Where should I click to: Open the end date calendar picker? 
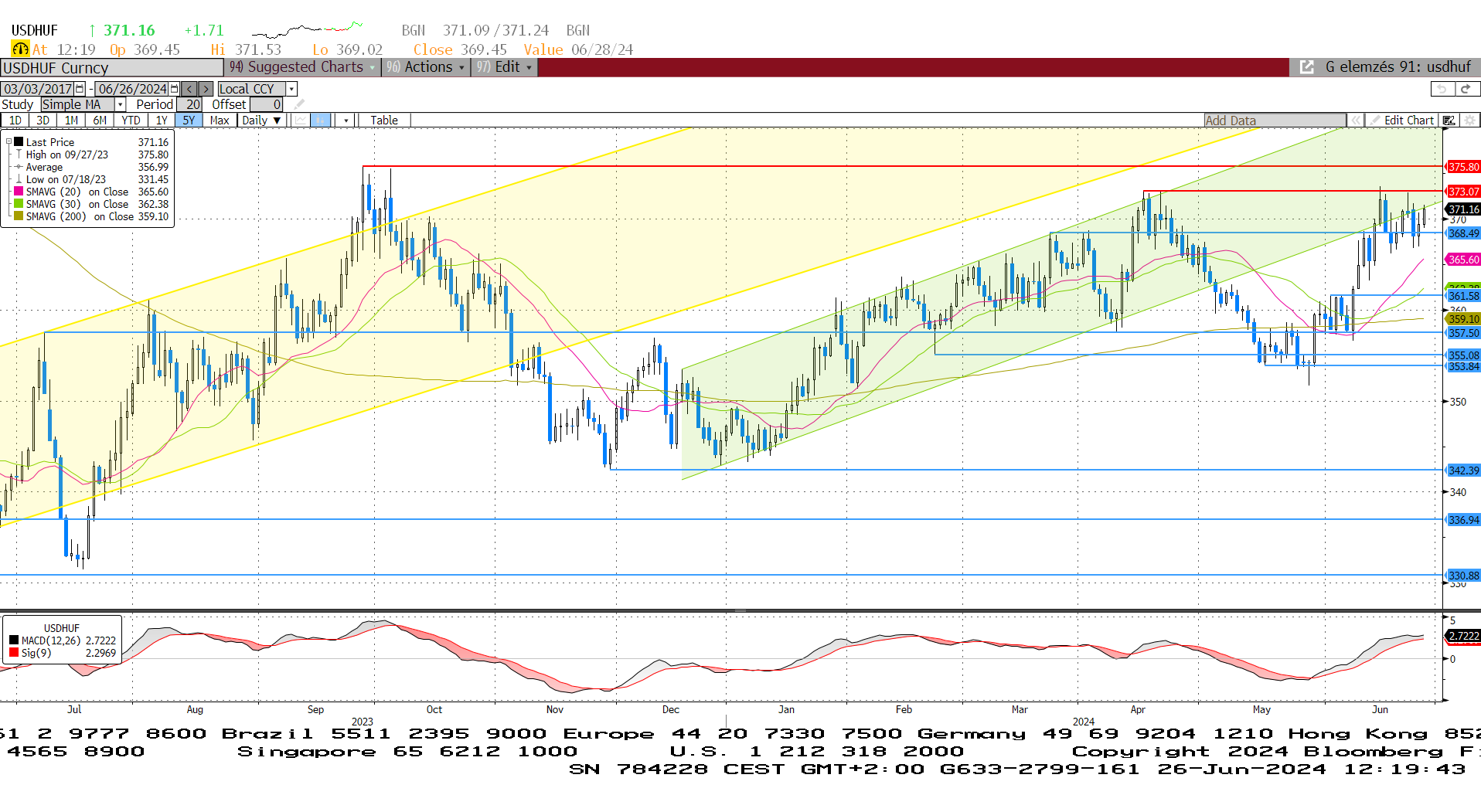point(175,89)
